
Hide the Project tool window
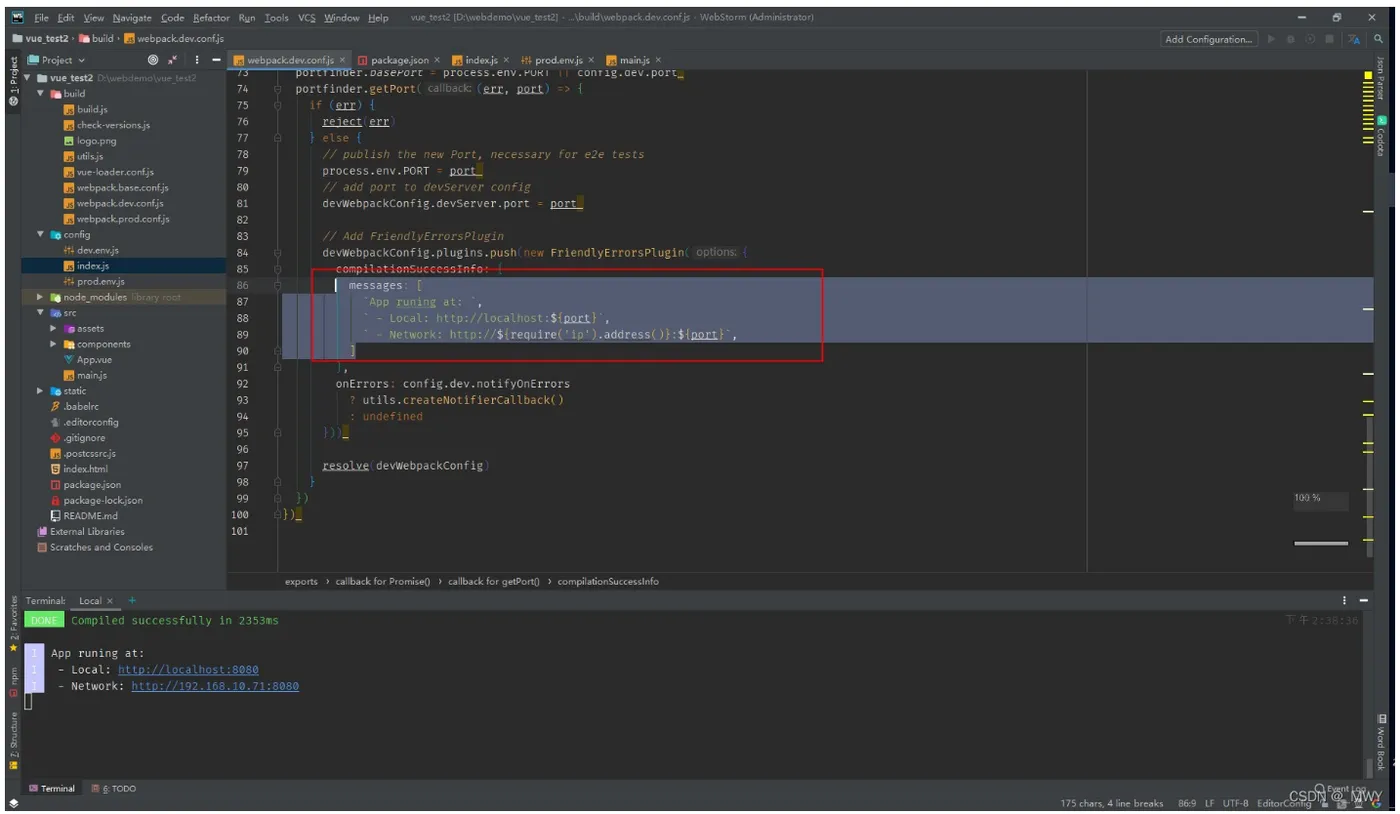pyautogui.click(x=216, y=60)
